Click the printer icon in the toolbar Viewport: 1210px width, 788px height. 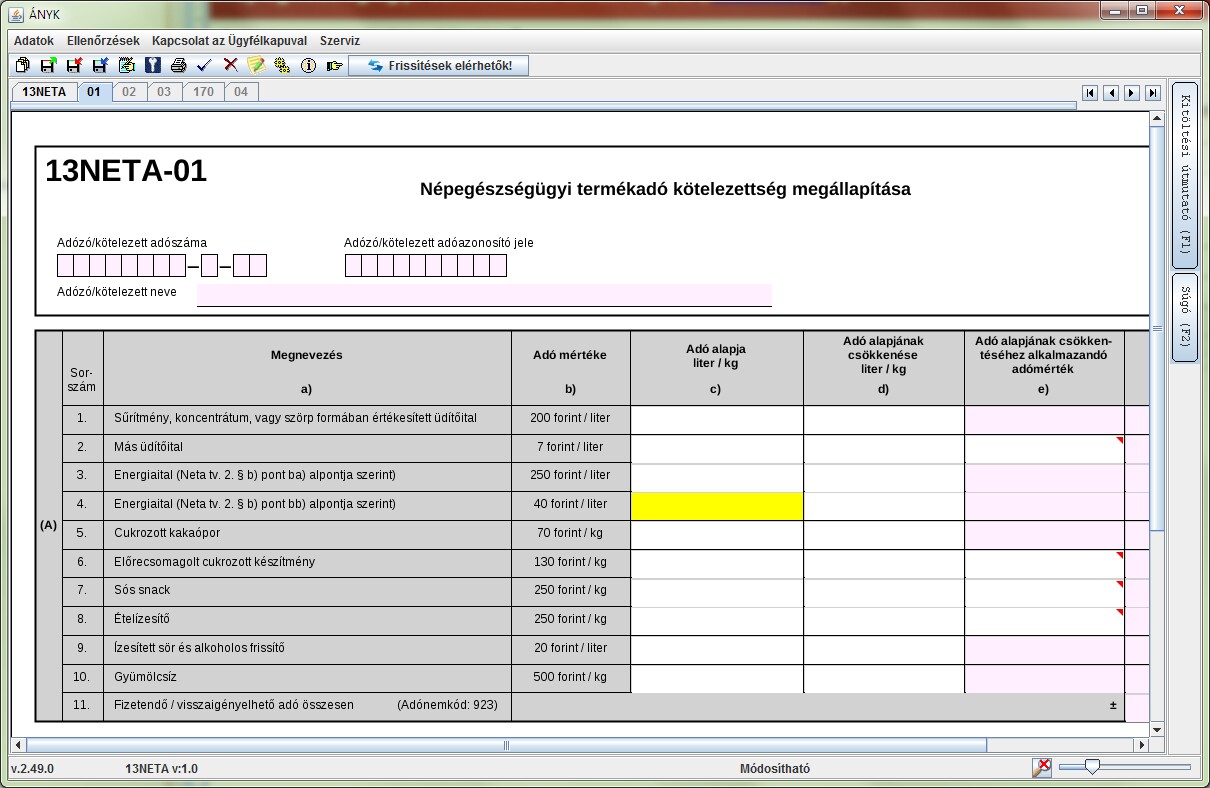178,66
